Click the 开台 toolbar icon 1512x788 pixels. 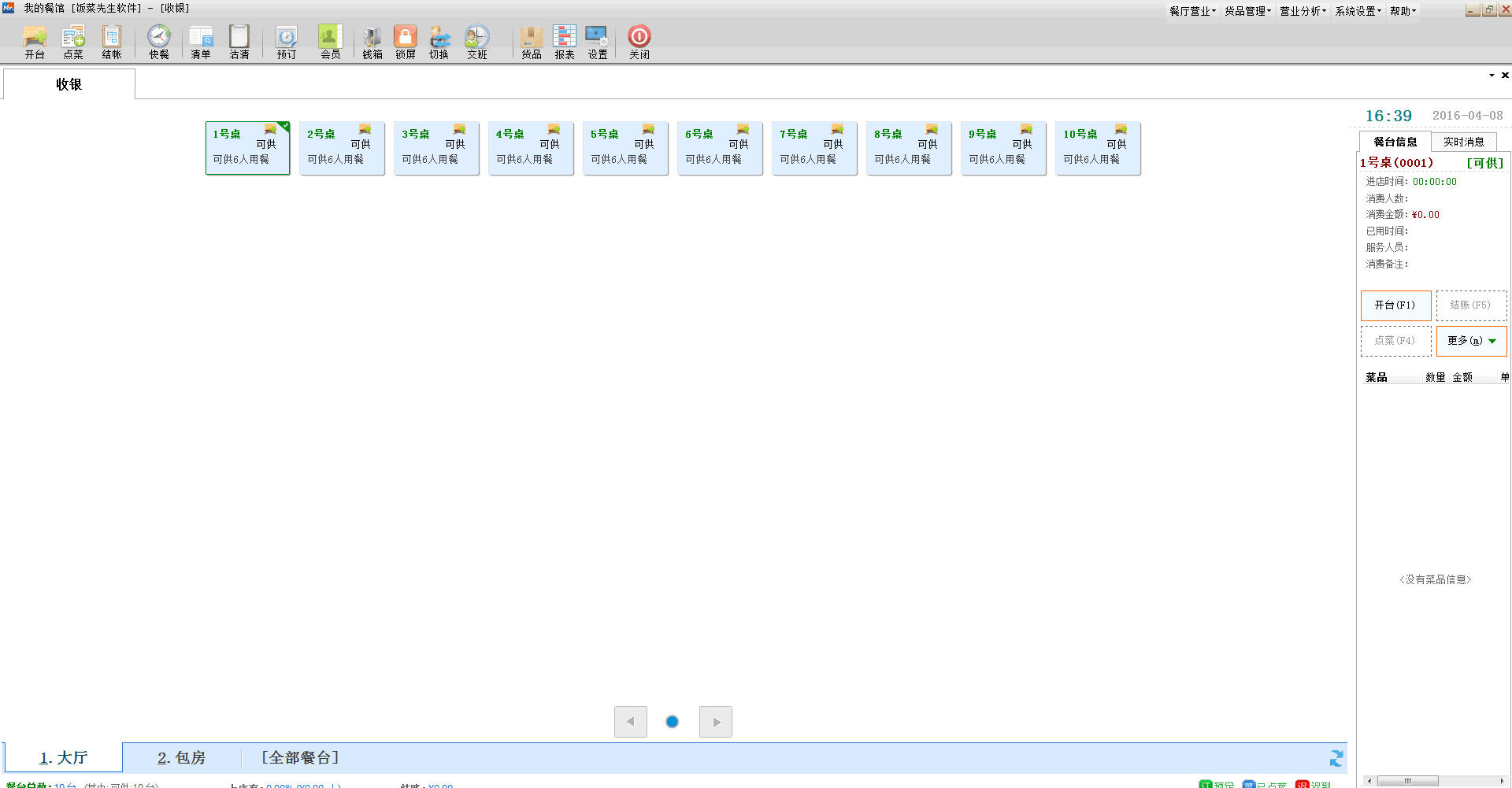pos(35,41)
